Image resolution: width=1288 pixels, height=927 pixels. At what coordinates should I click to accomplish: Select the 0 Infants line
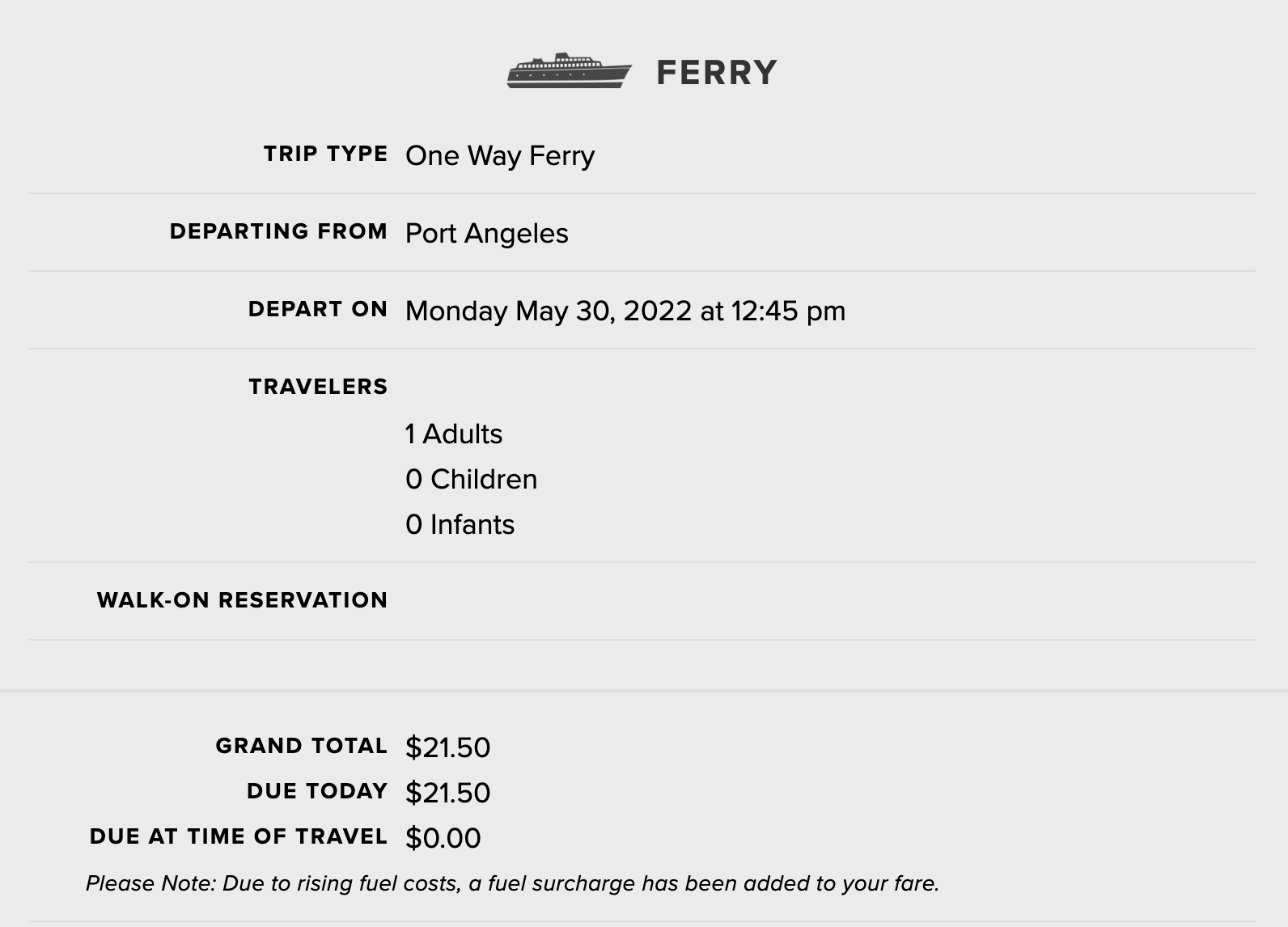coord(460,524)
